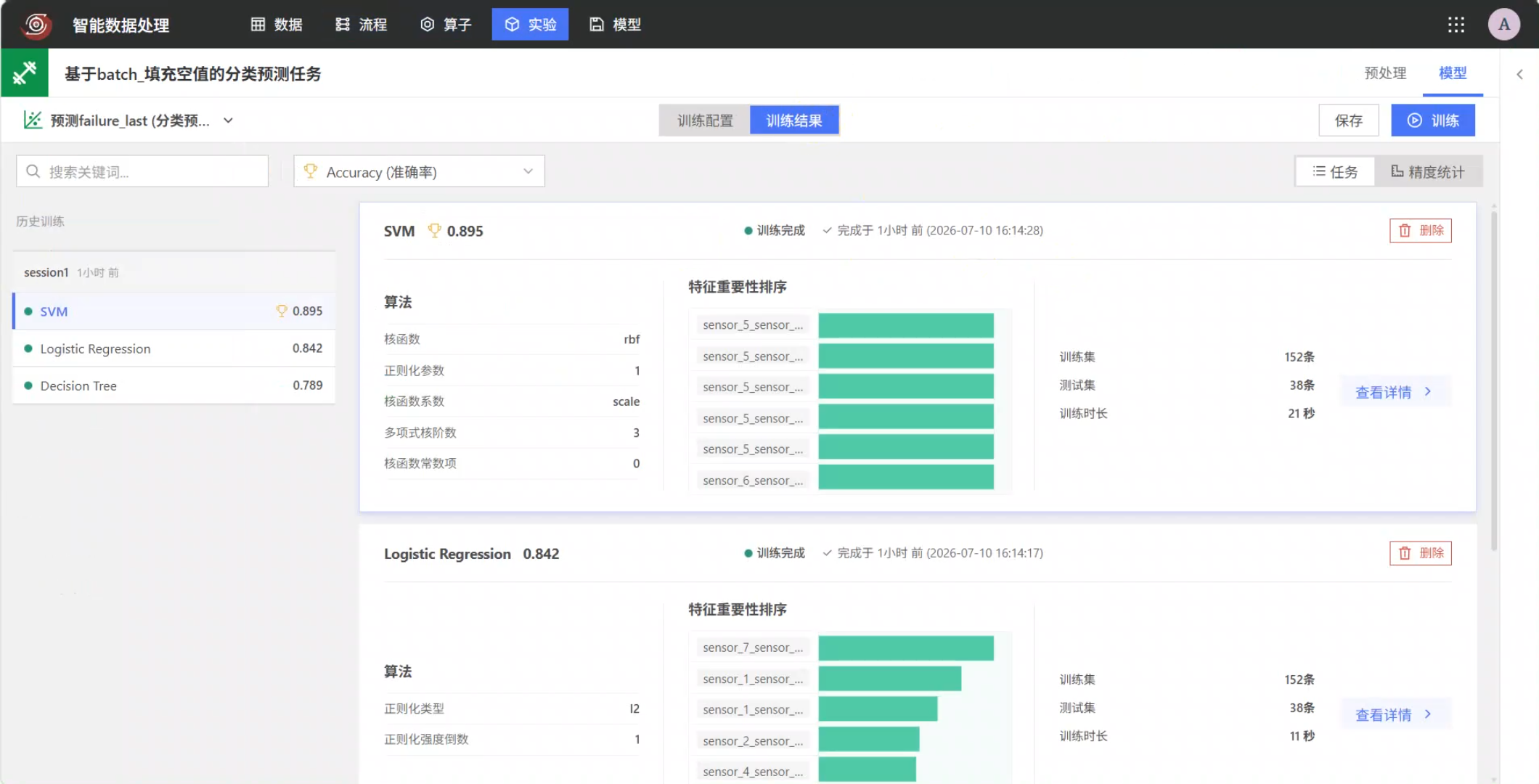Click the green status dot beside Decision Tree
Viewport: 1539px width, 784px height.
(x=28, y=385)
